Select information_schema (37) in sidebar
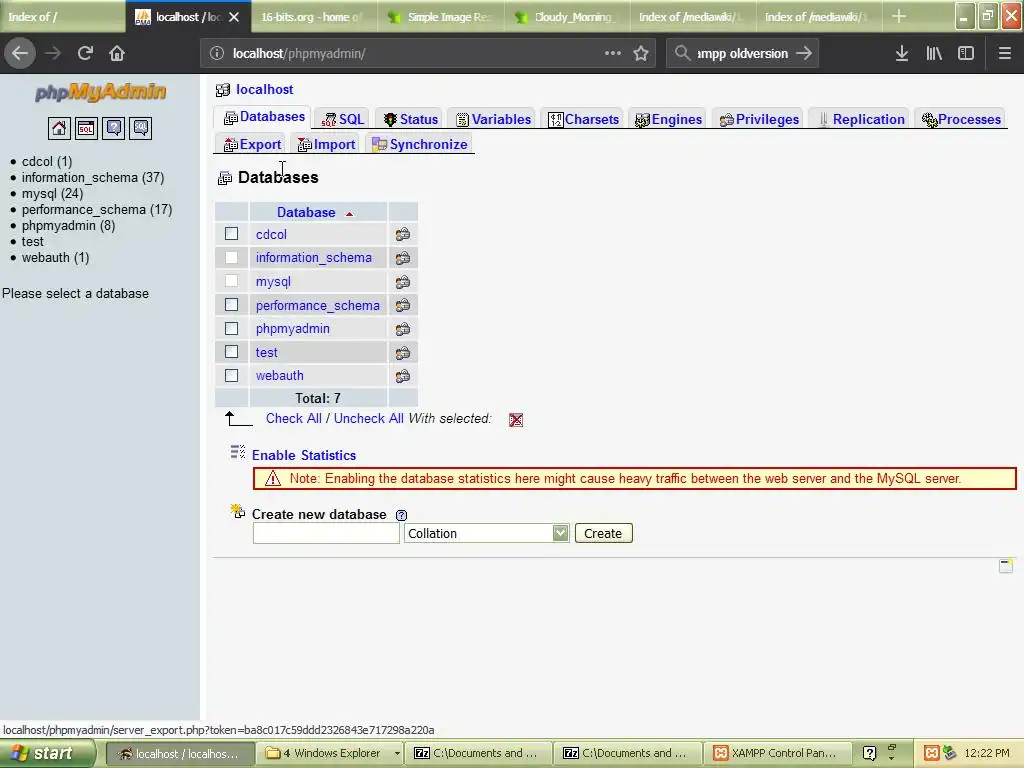This screenshot has width=1024, height=768. pos(93,178)
